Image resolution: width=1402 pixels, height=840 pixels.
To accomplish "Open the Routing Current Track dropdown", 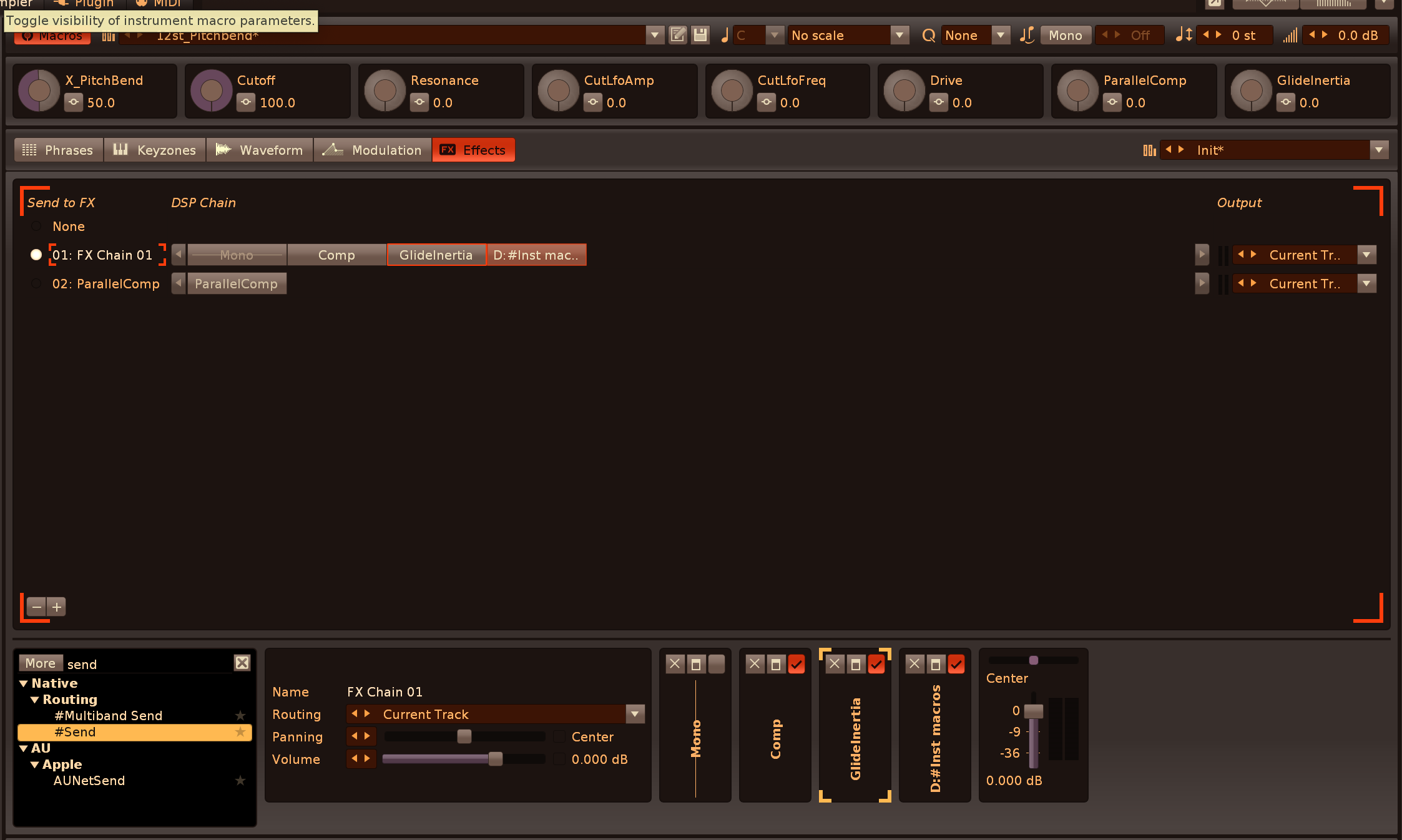I will tap(635, 714).
